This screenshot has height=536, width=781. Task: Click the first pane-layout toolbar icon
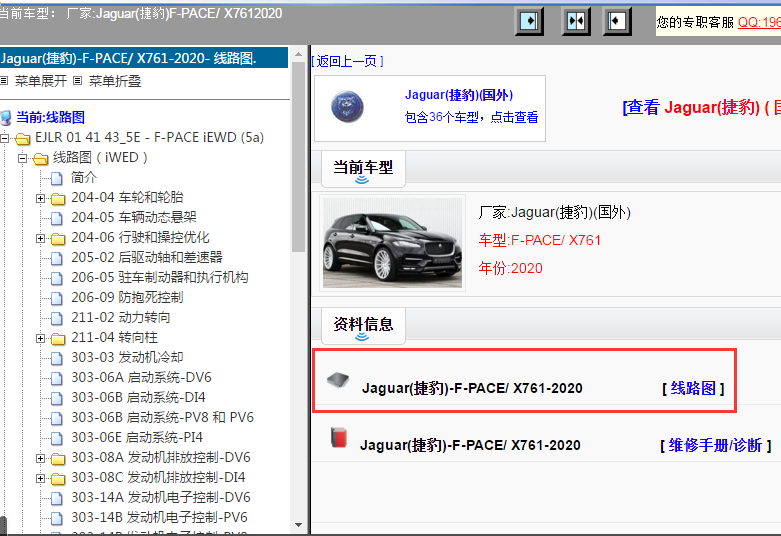coord(529,21)
